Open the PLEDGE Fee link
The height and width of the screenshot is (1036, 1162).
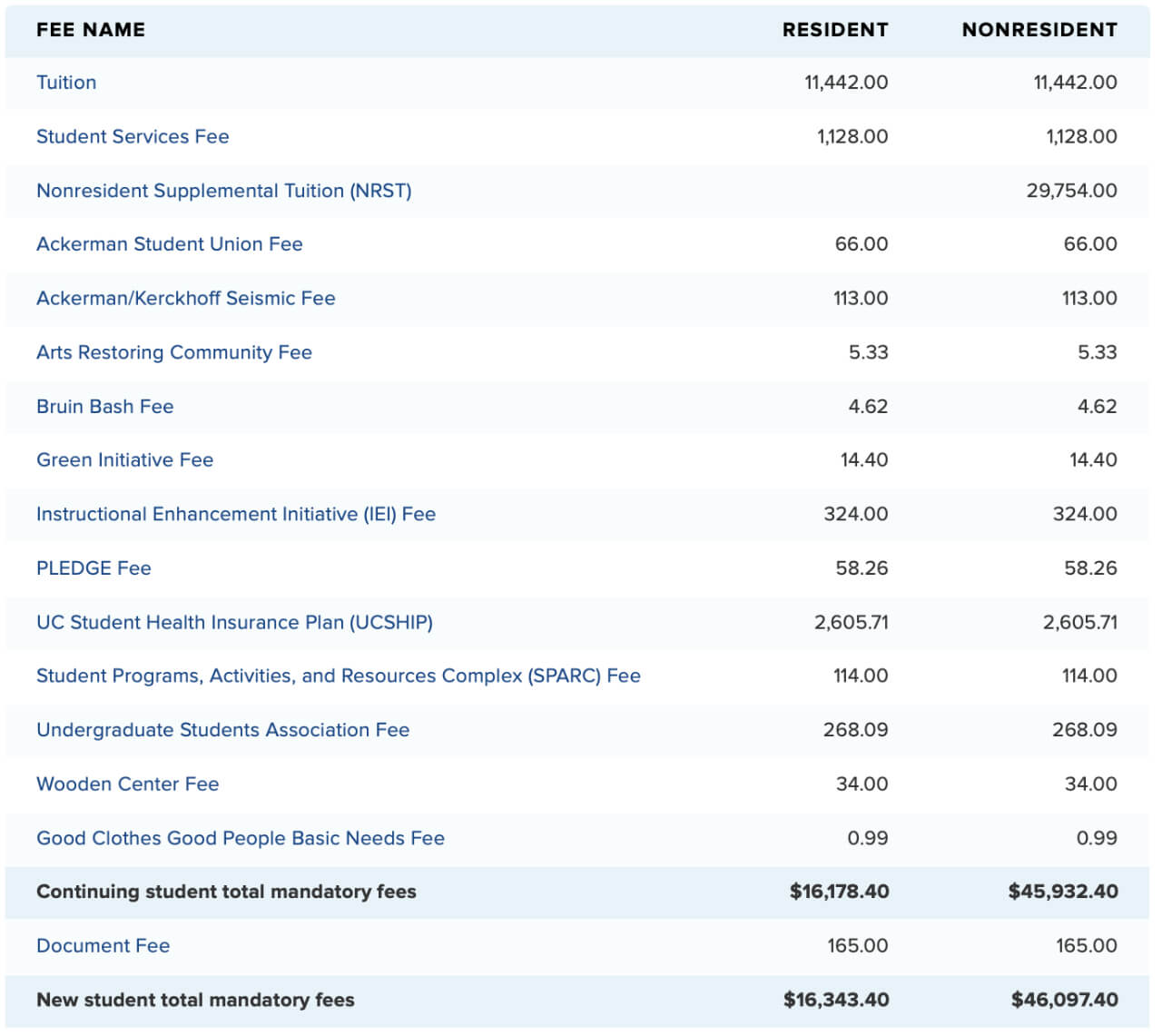pos(94,568)
